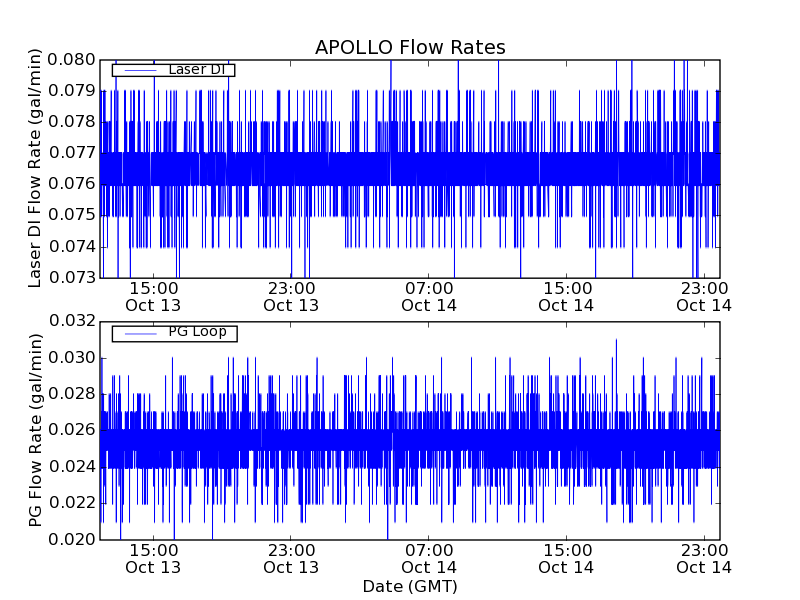The height and width of the screenshot is (600, 800).
Task: Click '15:00 Oct 14' under the Laser DI plot
Action: 566,297
